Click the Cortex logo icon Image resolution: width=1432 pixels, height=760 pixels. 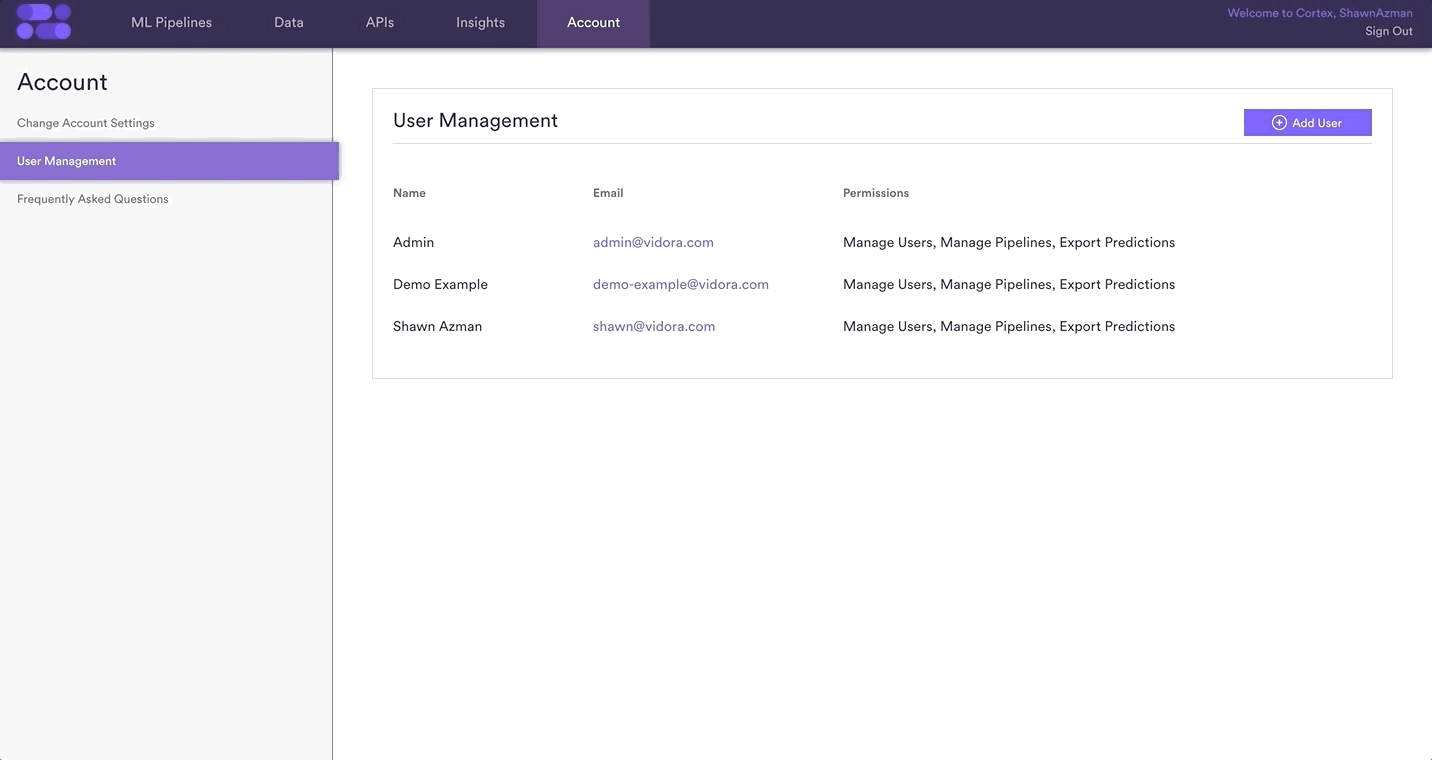[x=44, y=22]
